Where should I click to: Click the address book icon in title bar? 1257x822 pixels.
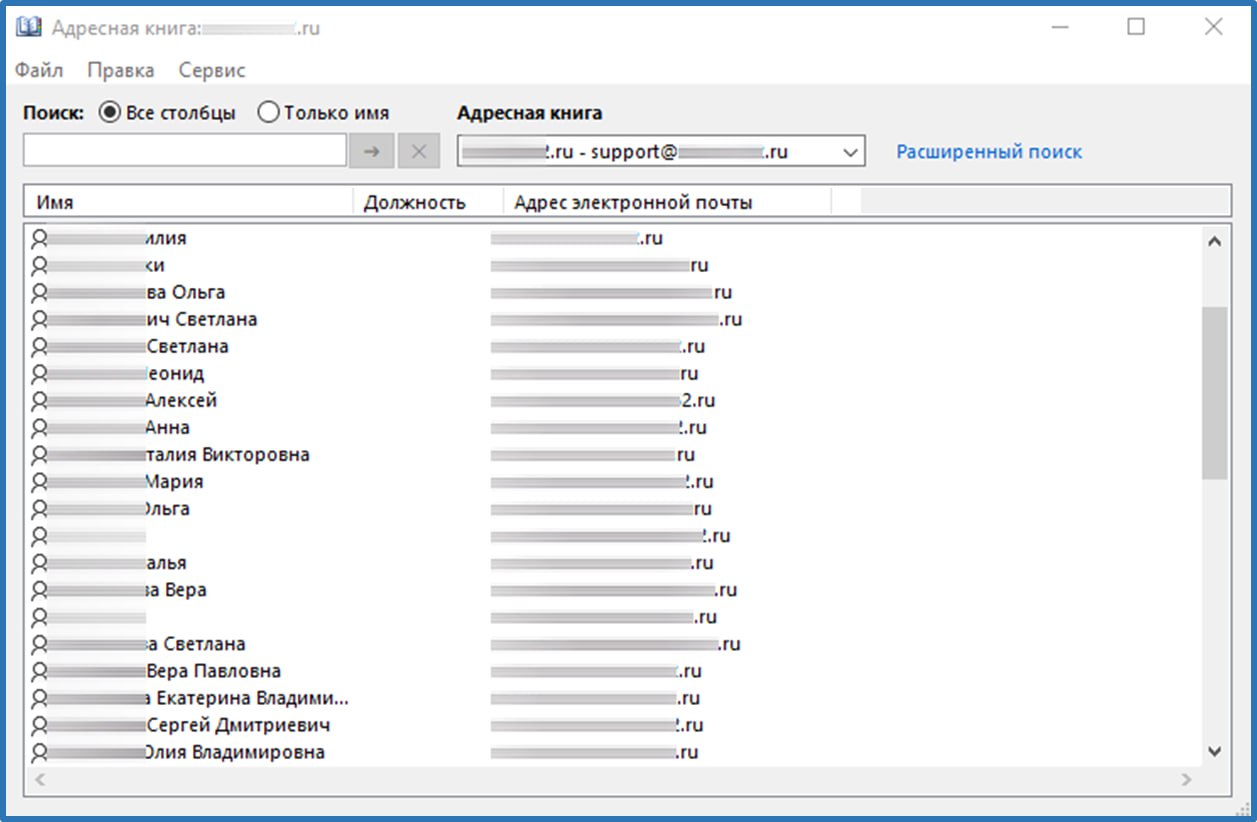29,28
